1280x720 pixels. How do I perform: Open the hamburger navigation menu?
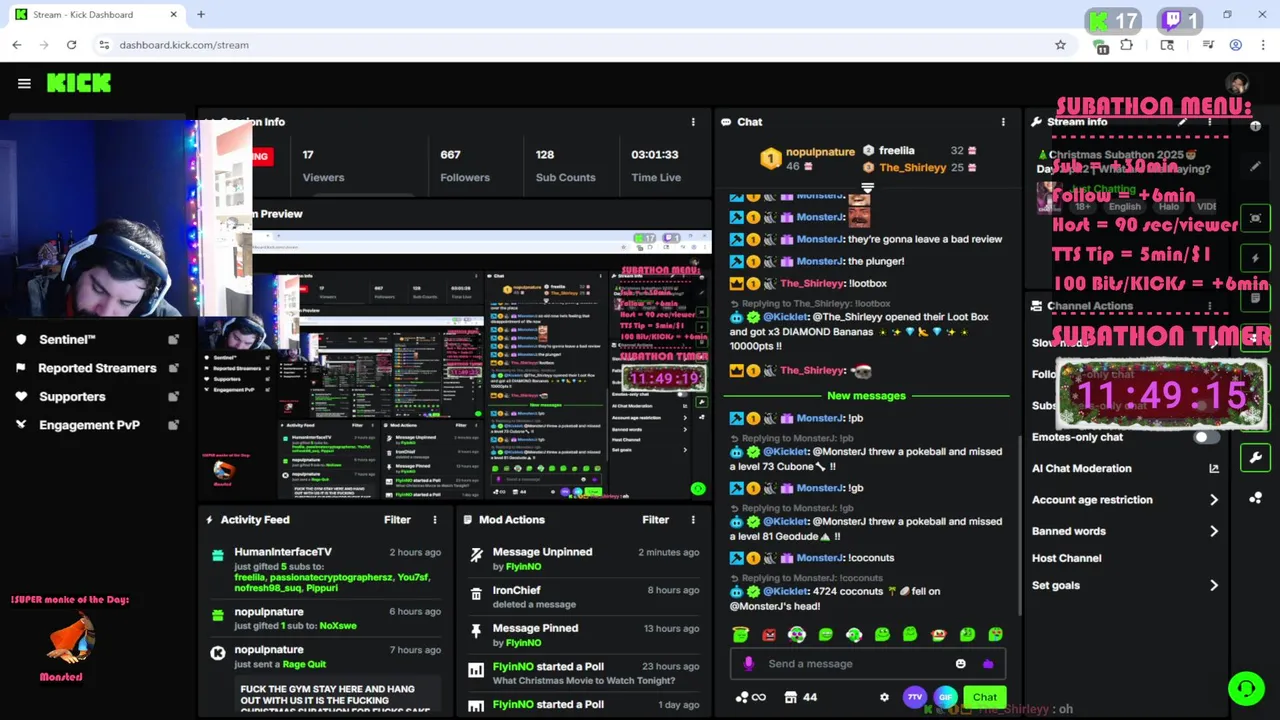pos(24,84)
